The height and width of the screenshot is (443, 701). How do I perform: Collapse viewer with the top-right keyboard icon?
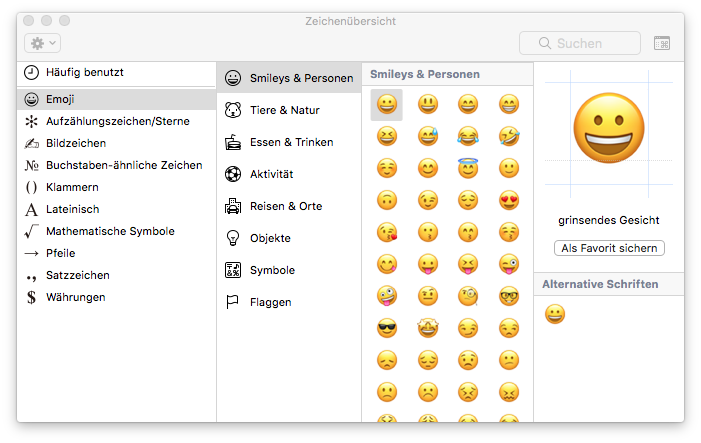[x=662, y=43]
